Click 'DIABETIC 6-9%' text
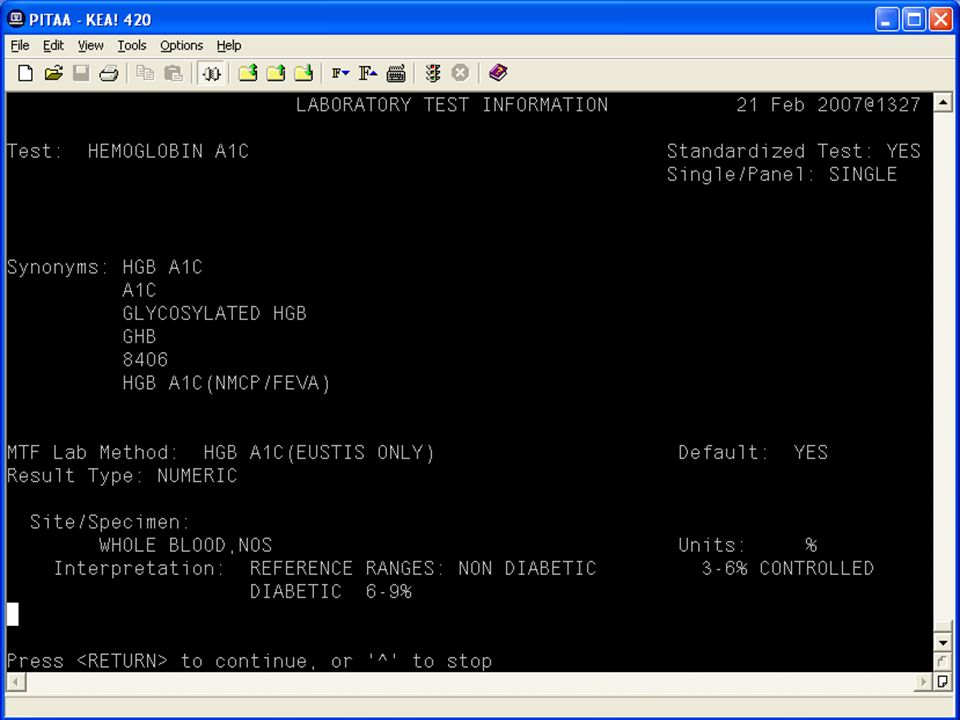This screenshot has width=960, height=720. (x=331, y=592)
